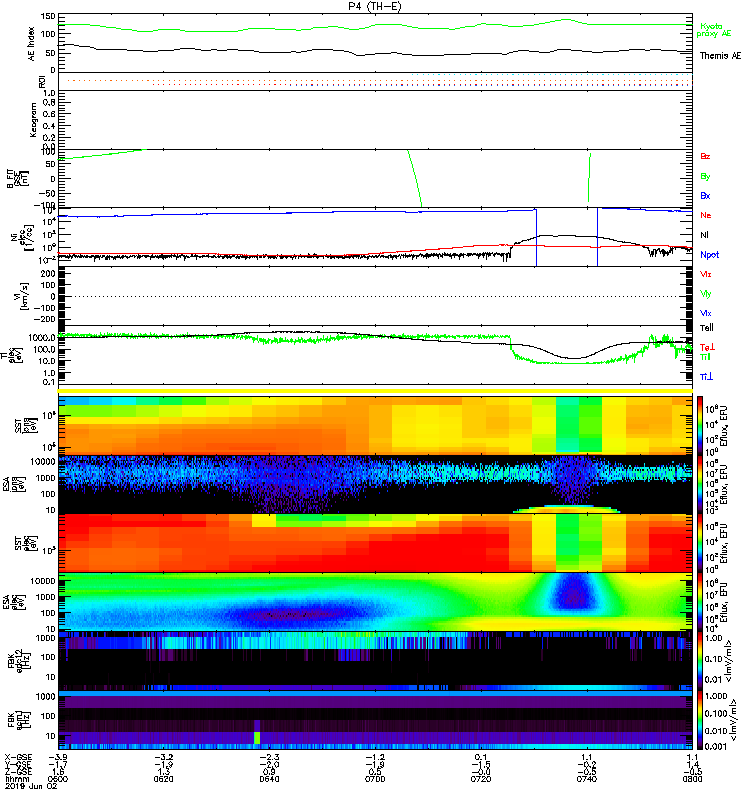This screenshot has width=750, height=800.
Task: Click the ESA electrons [eV] axis label
Action: tap(13, 602)
